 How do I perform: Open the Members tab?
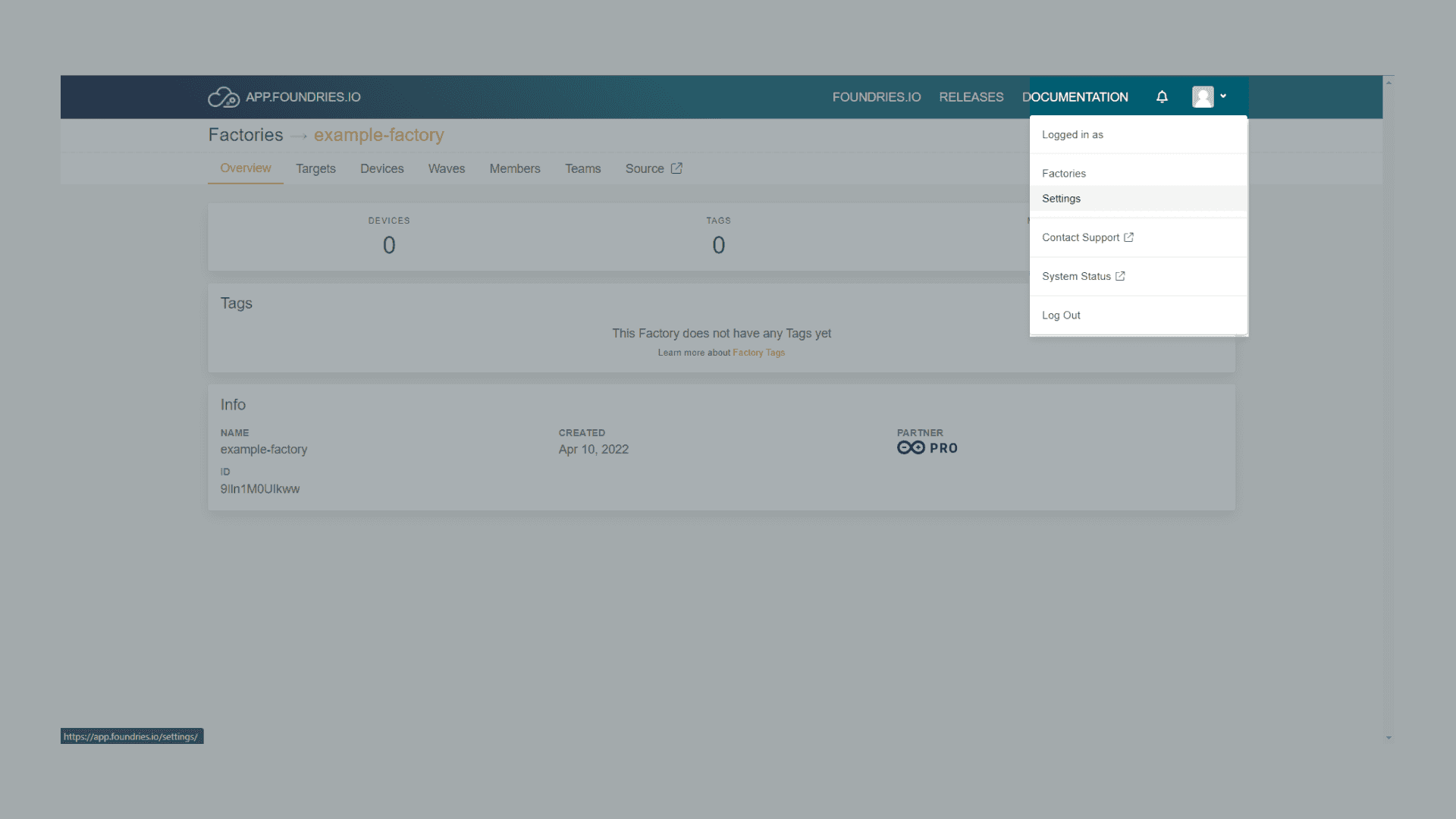(514, 168)
